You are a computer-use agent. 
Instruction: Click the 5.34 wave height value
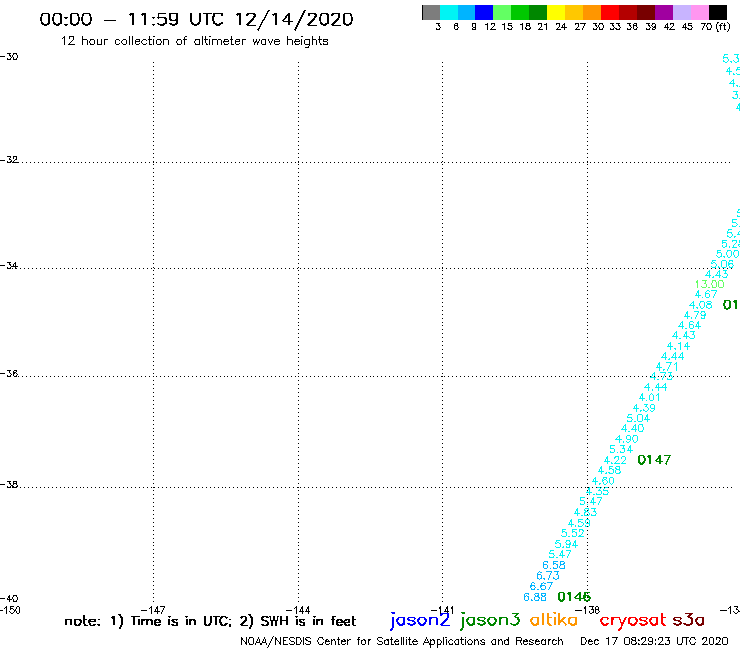point(621,449)
